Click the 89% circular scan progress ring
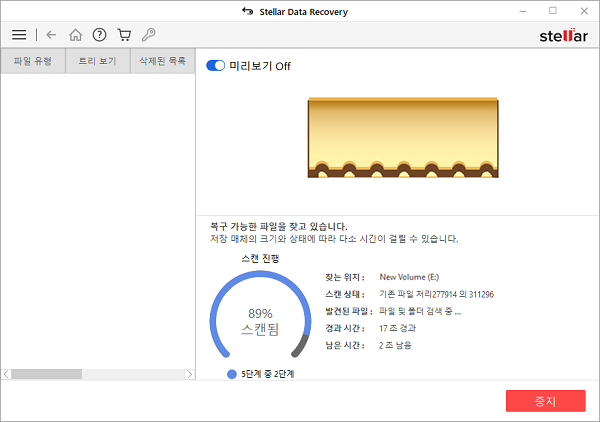The width and height of the screenshot is (600, 422). tap(260, 314)
